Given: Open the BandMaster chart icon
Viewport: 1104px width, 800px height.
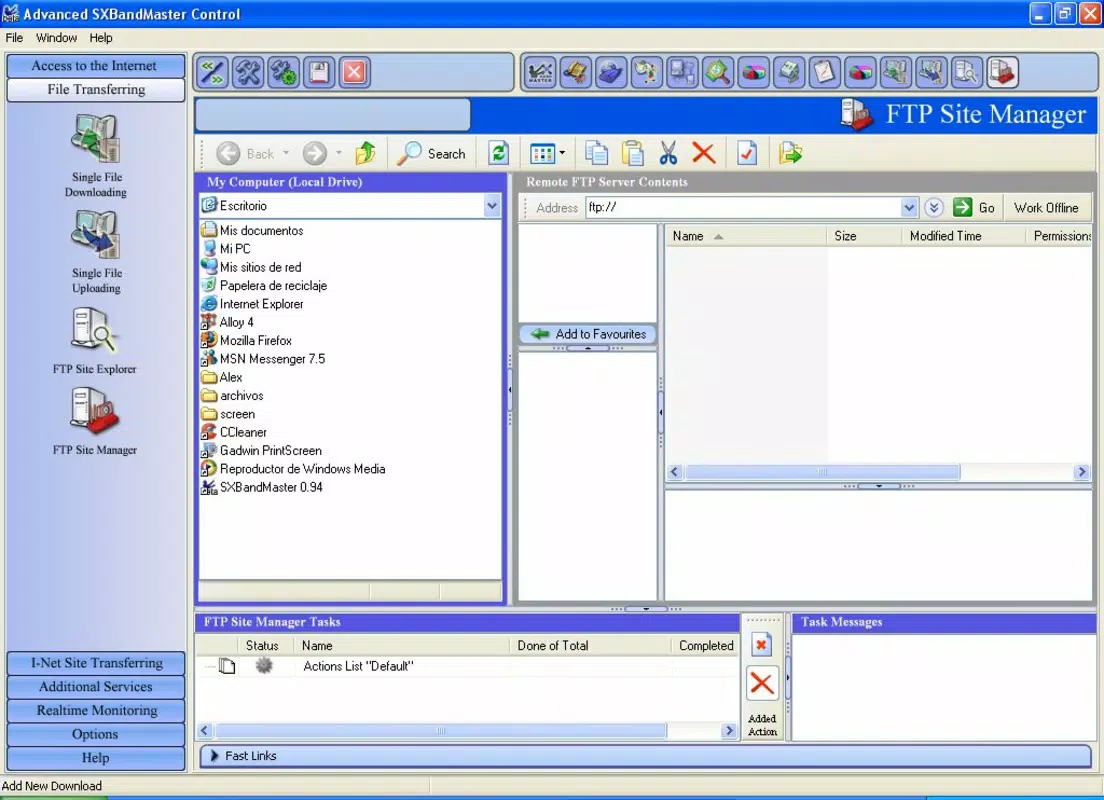Looking at the screenshot, I should (x=540, y=72).
